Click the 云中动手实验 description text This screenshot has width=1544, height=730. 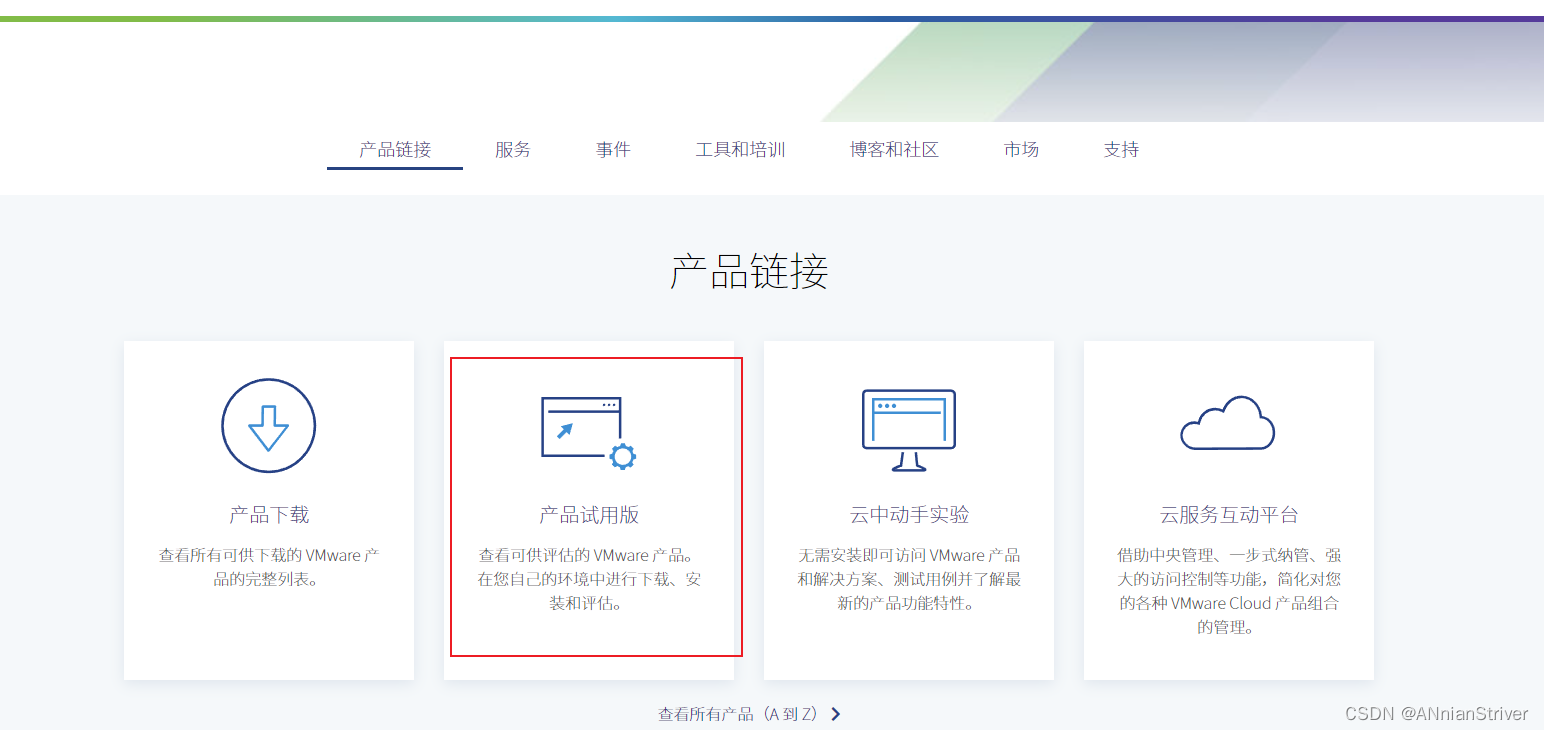[909, 579]
